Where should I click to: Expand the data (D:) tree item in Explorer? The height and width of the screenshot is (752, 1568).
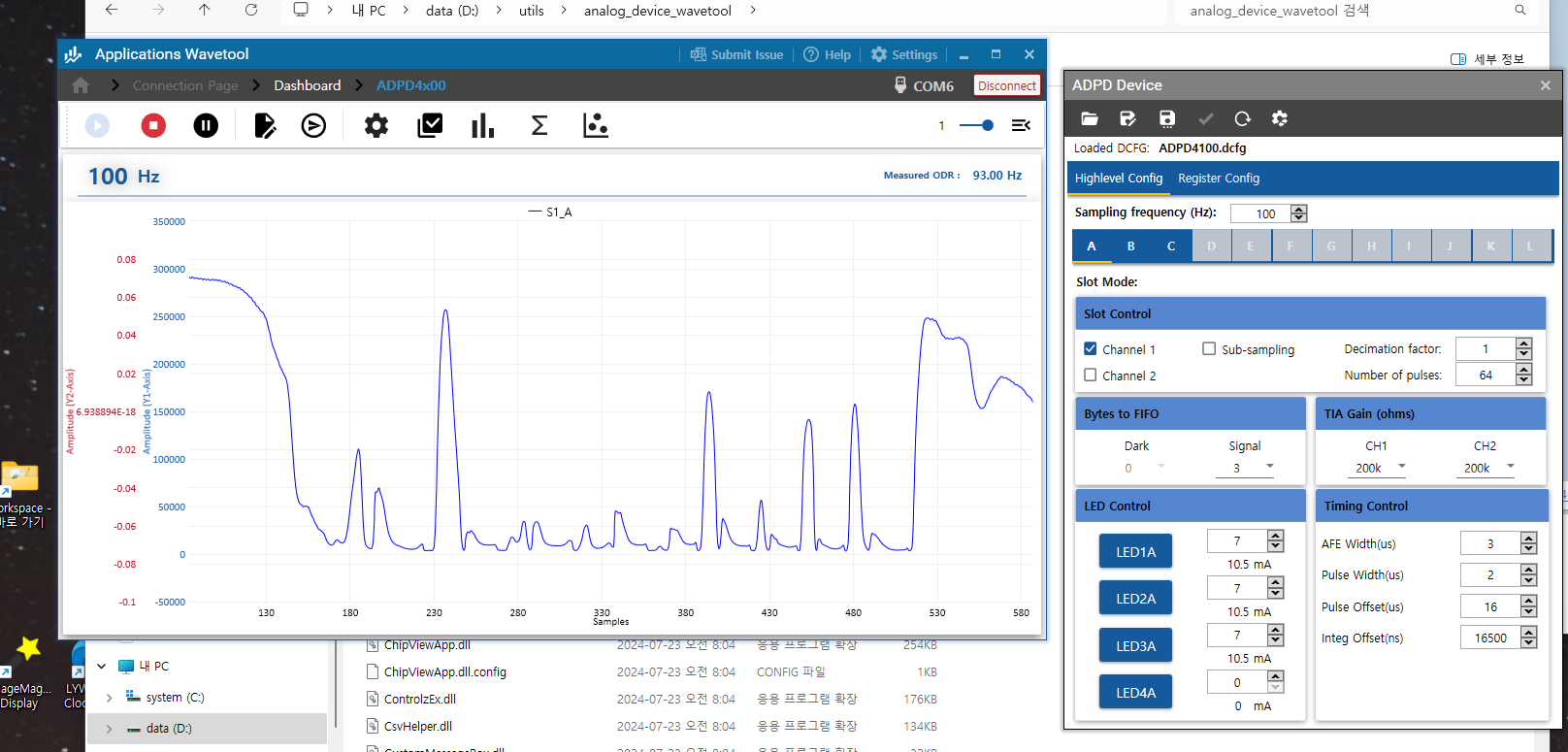coord(109,729)
